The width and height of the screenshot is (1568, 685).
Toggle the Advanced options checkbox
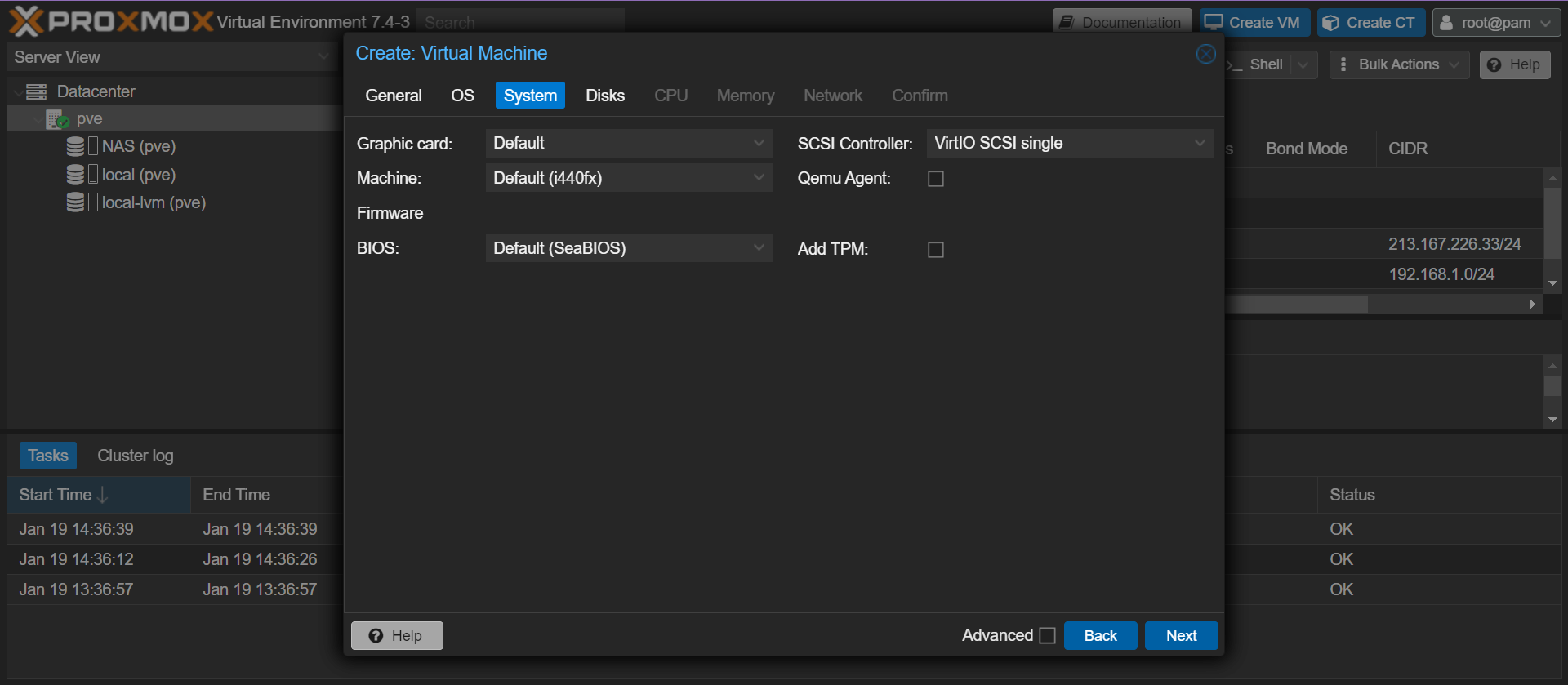click(x=1048, y=635)
